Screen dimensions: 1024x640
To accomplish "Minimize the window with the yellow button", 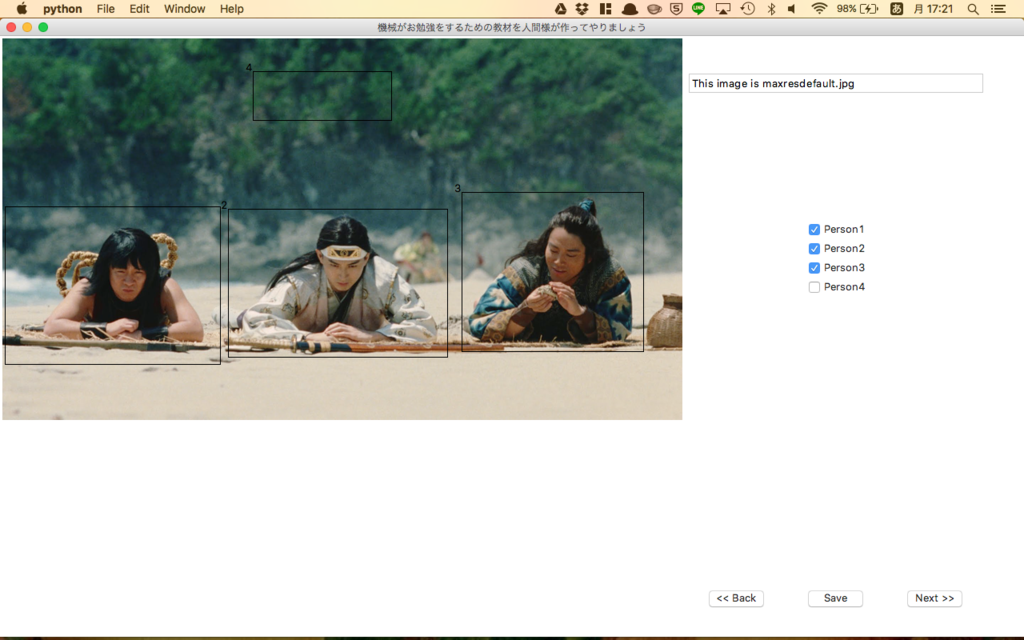I will 27,27.
